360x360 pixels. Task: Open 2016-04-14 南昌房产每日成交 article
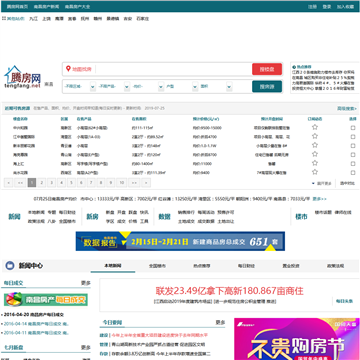(36, 324)
